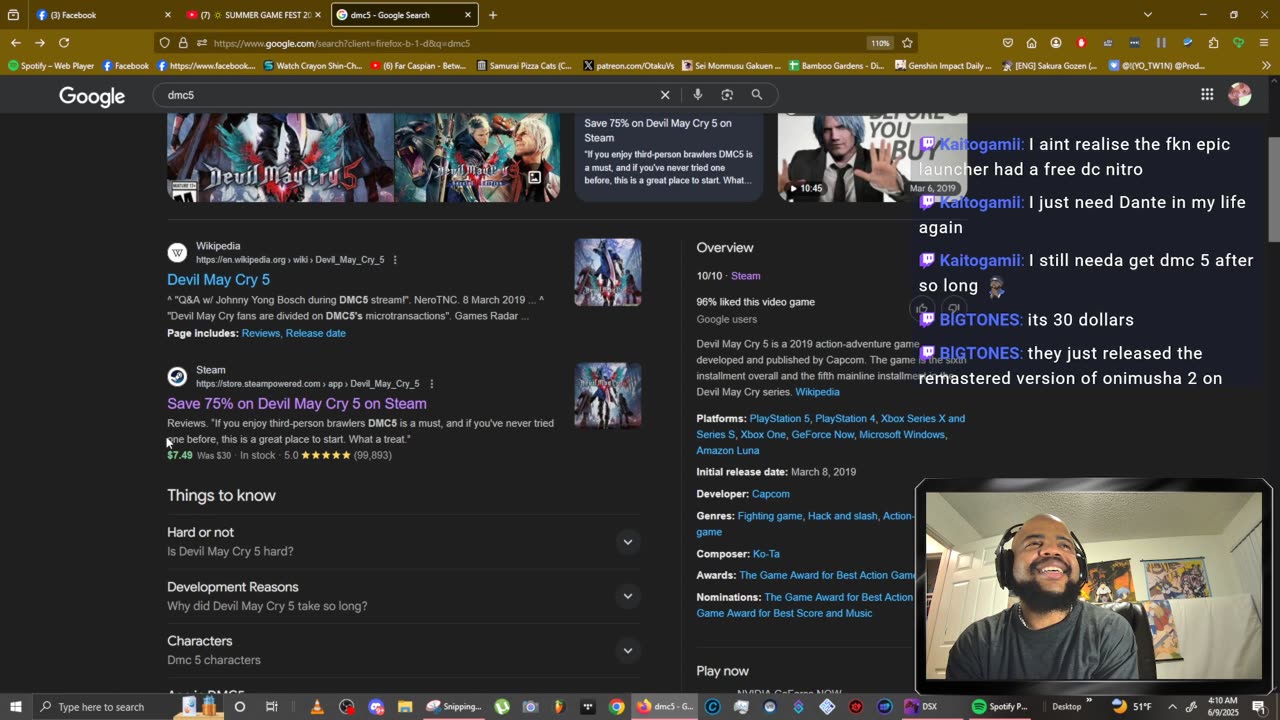
Task: Expand the "Hard or not" question
Action: (627, 542)
